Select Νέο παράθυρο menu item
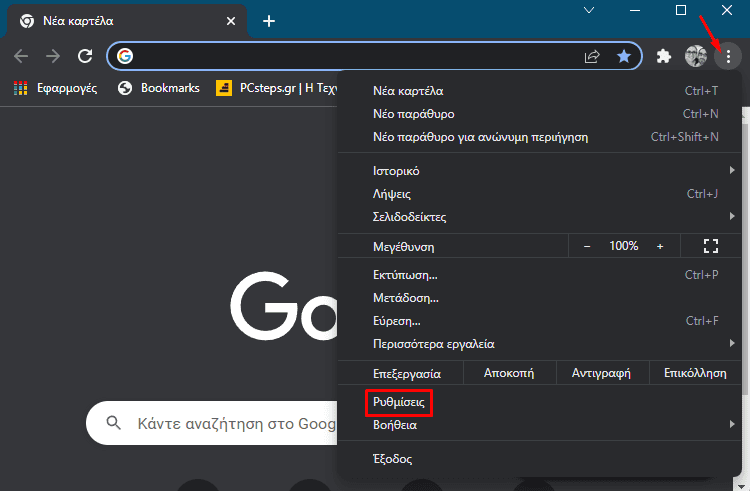The height and width of the screenshot is (491, 750). (540, 114)
